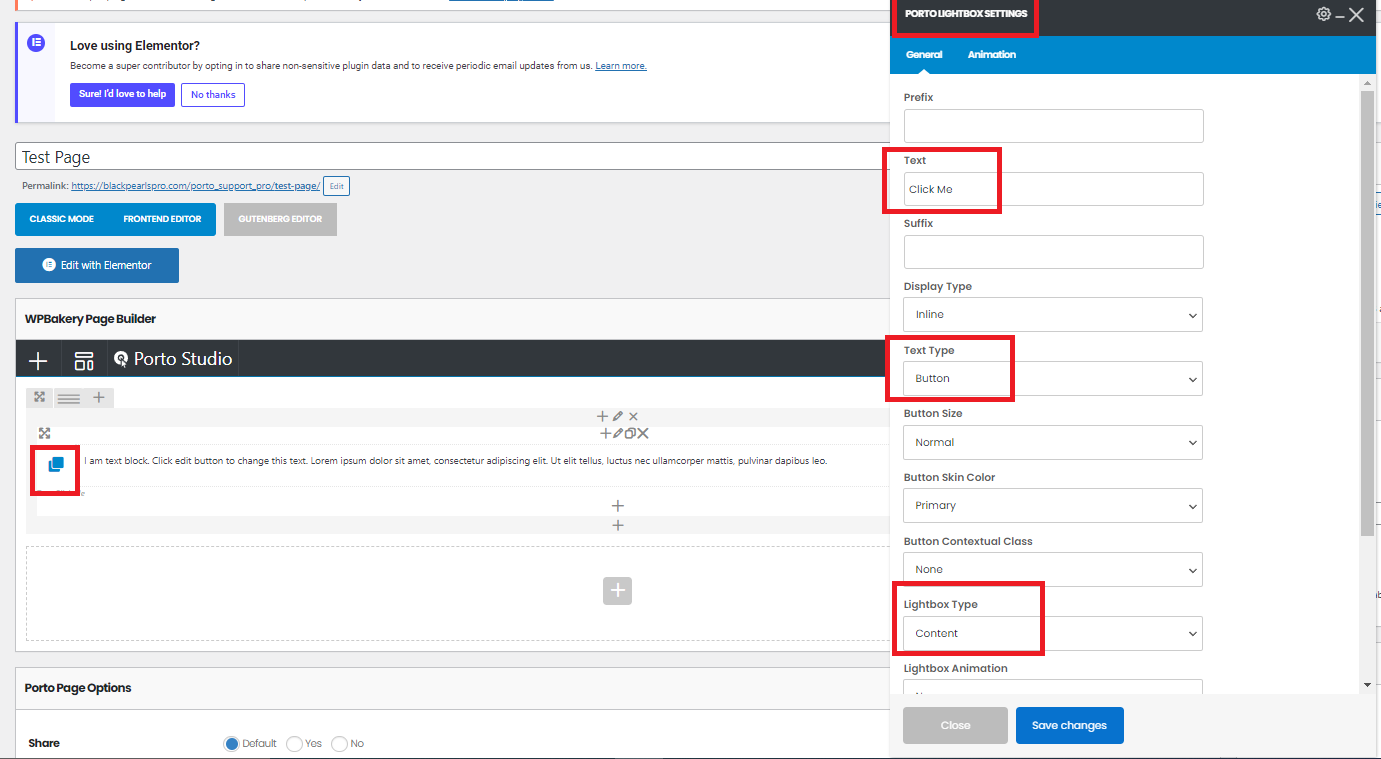Delete the outer column with its X icon
The height and width of the screenshot is (759, 1381).
coord(633,416)
